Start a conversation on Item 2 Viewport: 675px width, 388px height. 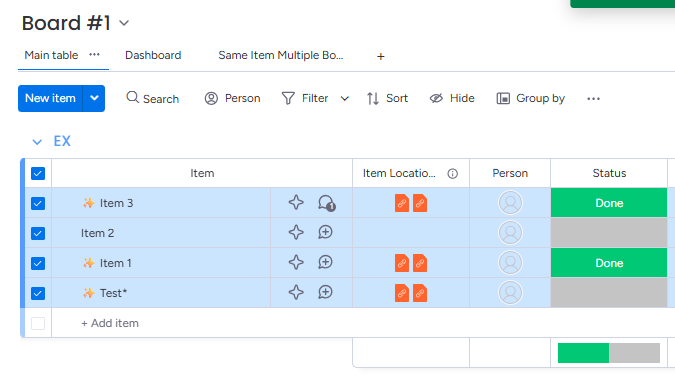[x=325, y=233]
